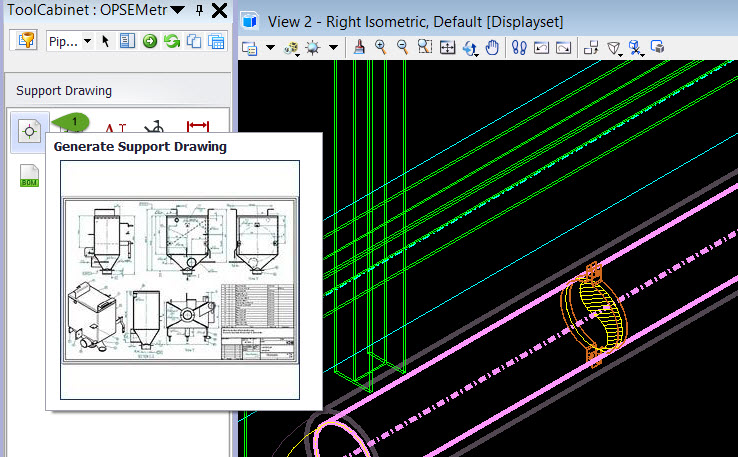The image size is (738, 457).
Task: Click the BOM document icon
Action: point(29,176)
